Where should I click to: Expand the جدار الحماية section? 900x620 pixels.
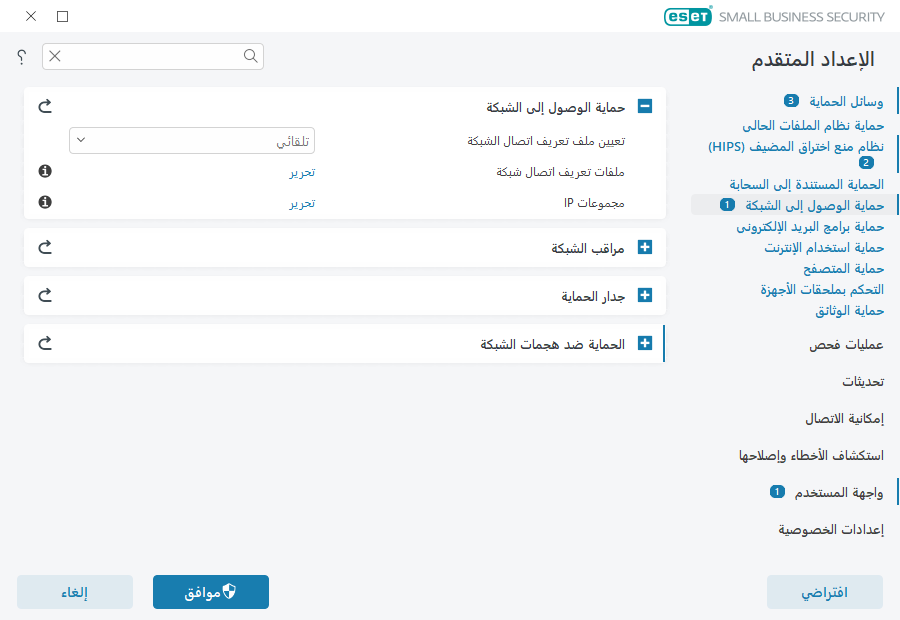646,295
